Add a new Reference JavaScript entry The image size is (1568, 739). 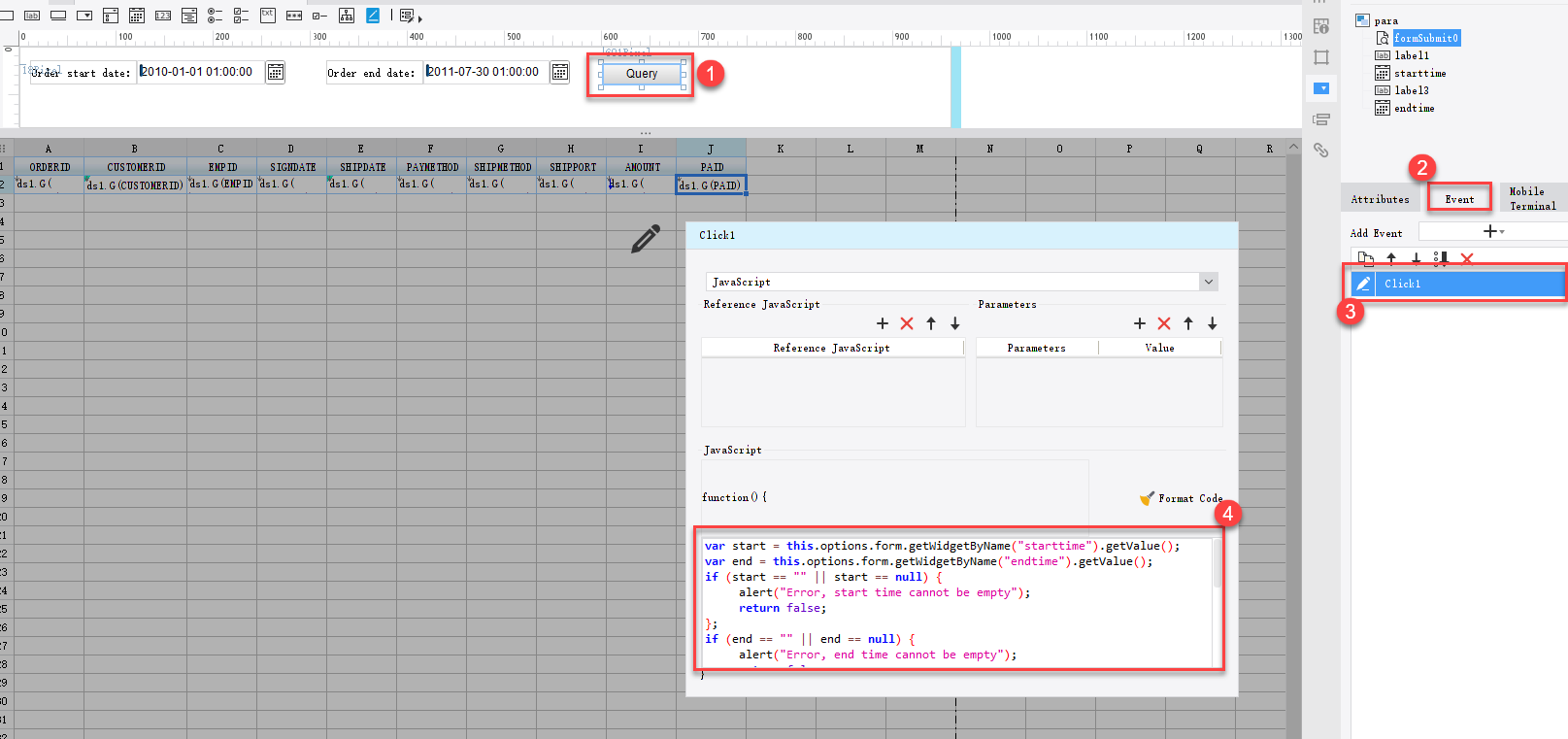tap(882, 323)
